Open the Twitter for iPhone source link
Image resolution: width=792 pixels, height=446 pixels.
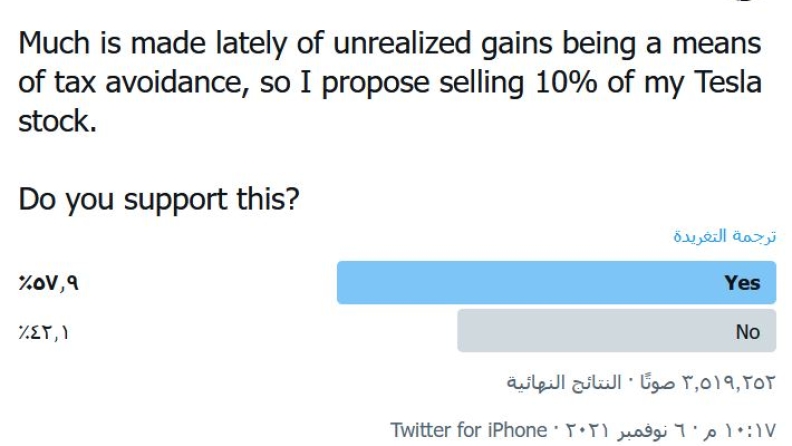468,431
